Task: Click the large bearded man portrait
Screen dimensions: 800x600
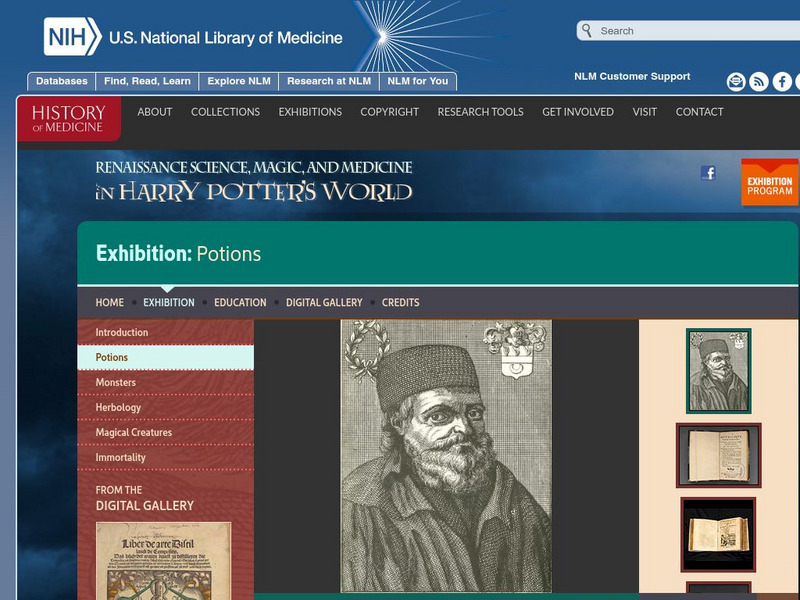Action: coord(446,456)
